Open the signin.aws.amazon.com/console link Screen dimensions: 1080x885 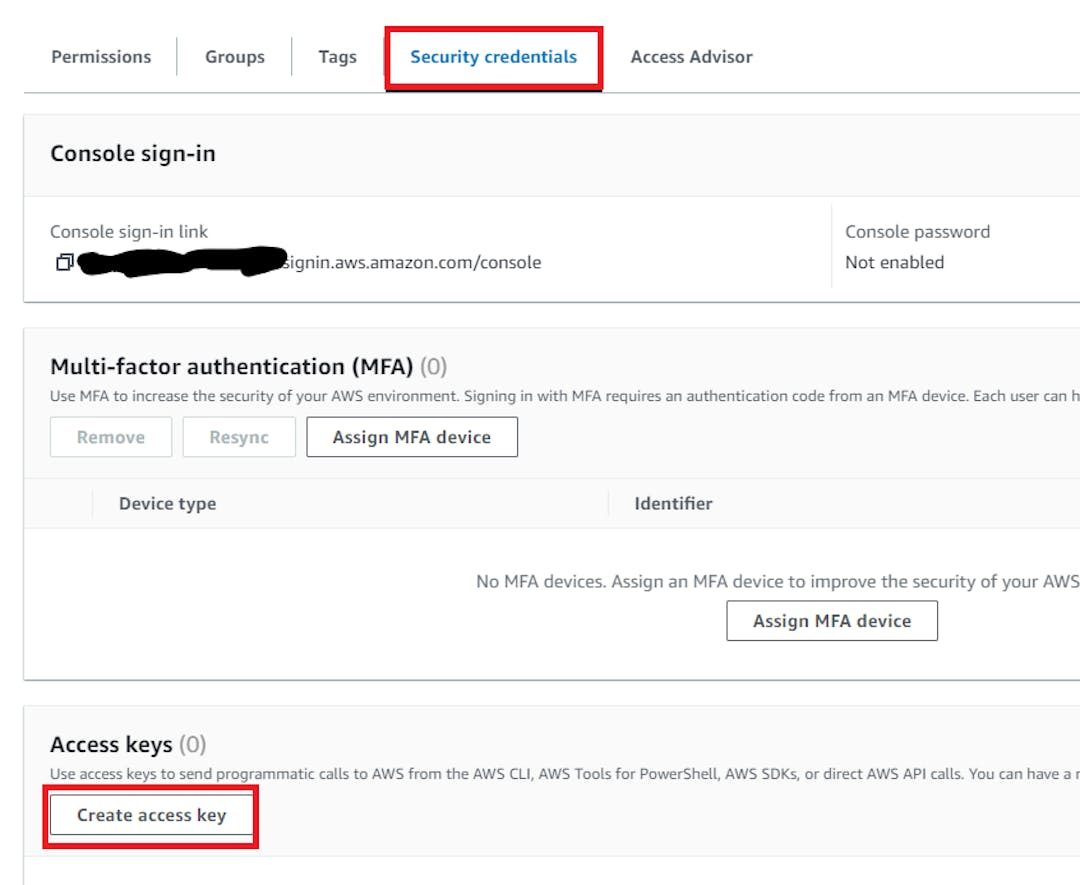[412, 263]
